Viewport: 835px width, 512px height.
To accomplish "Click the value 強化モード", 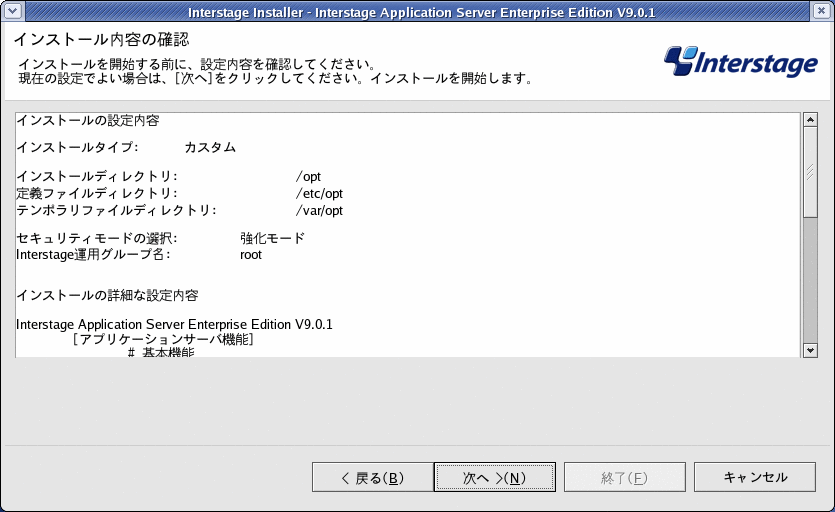I will click(x=272, y=238).
